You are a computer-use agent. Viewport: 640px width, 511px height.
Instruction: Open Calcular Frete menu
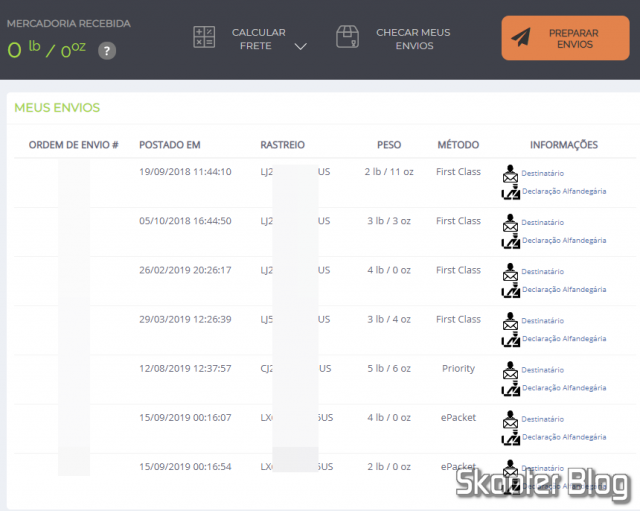click(258, 39)
